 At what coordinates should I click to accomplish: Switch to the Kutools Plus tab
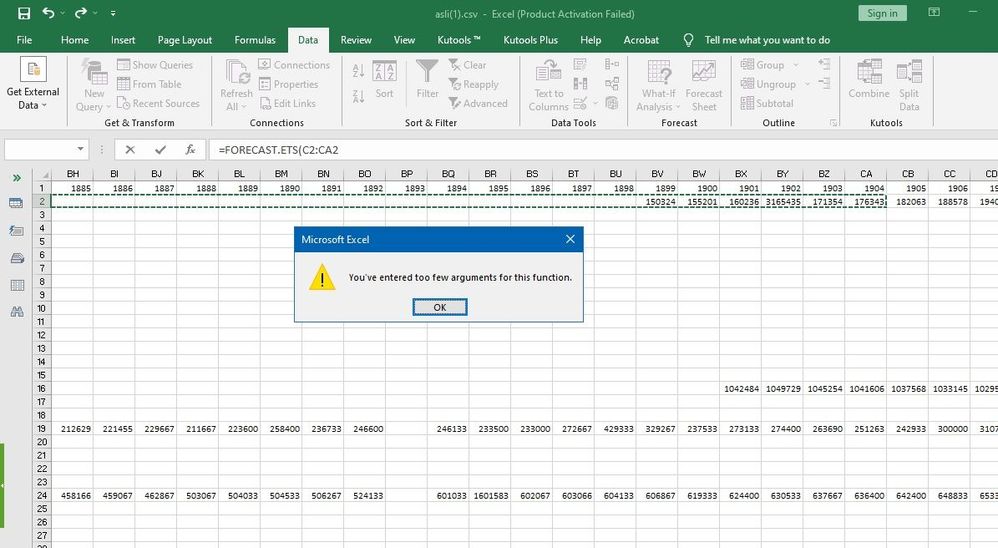(x=530, y=40)
